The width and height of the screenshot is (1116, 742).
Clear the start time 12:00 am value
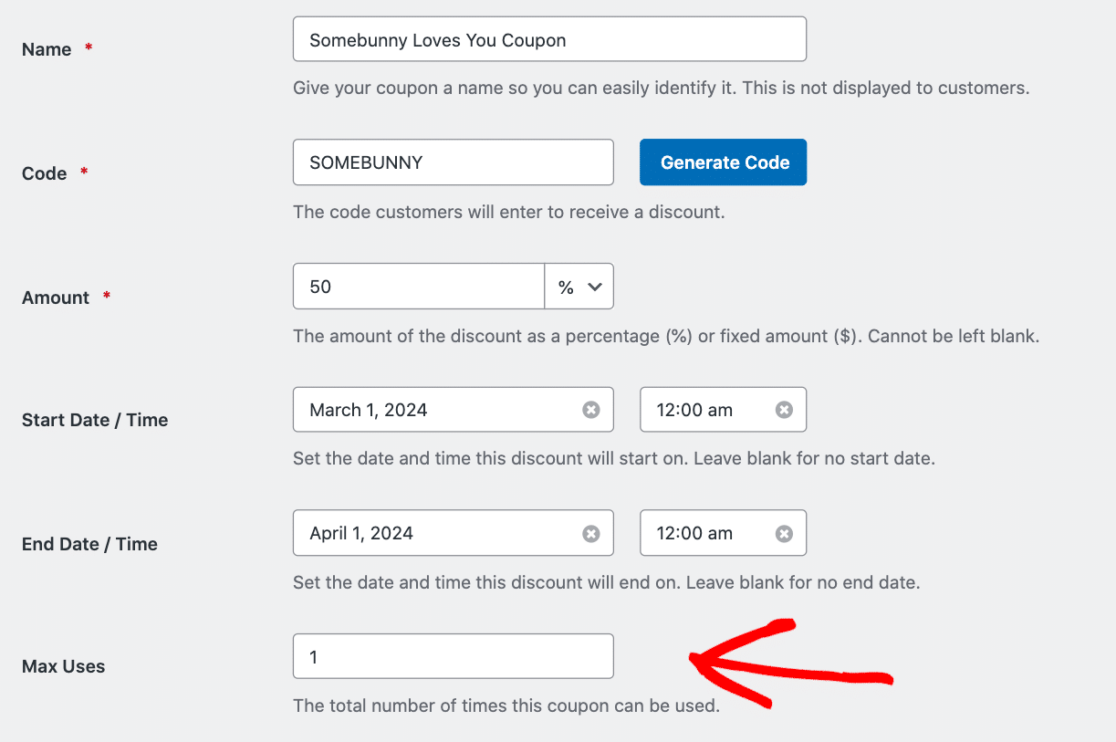tap(784, 410)
